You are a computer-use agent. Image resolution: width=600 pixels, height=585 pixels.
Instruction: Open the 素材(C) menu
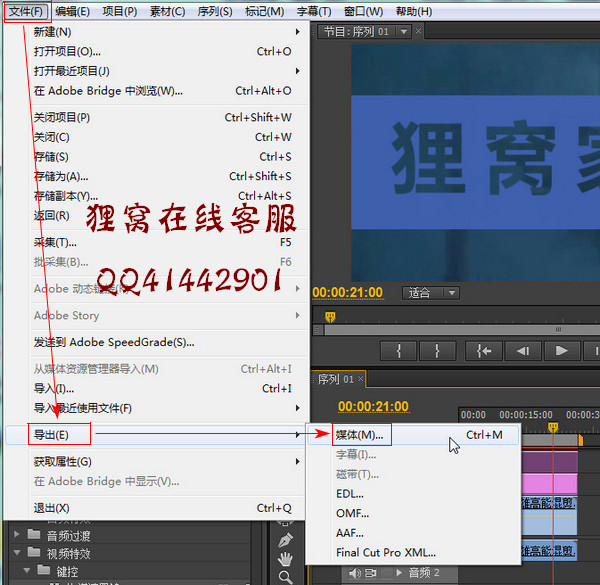(x=167, y=11)
